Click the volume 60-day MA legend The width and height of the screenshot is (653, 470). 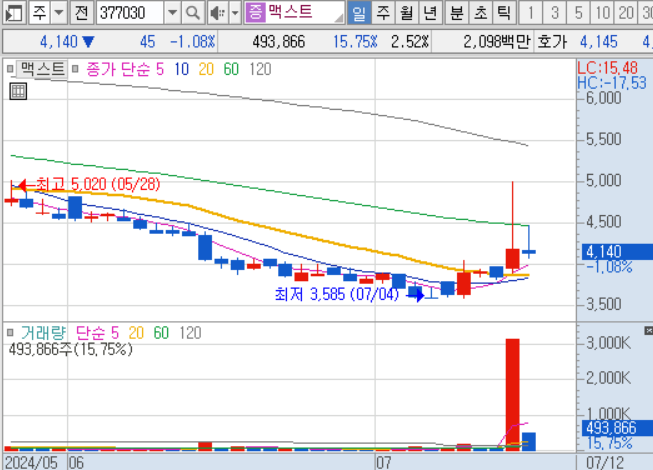coord(161,333)
